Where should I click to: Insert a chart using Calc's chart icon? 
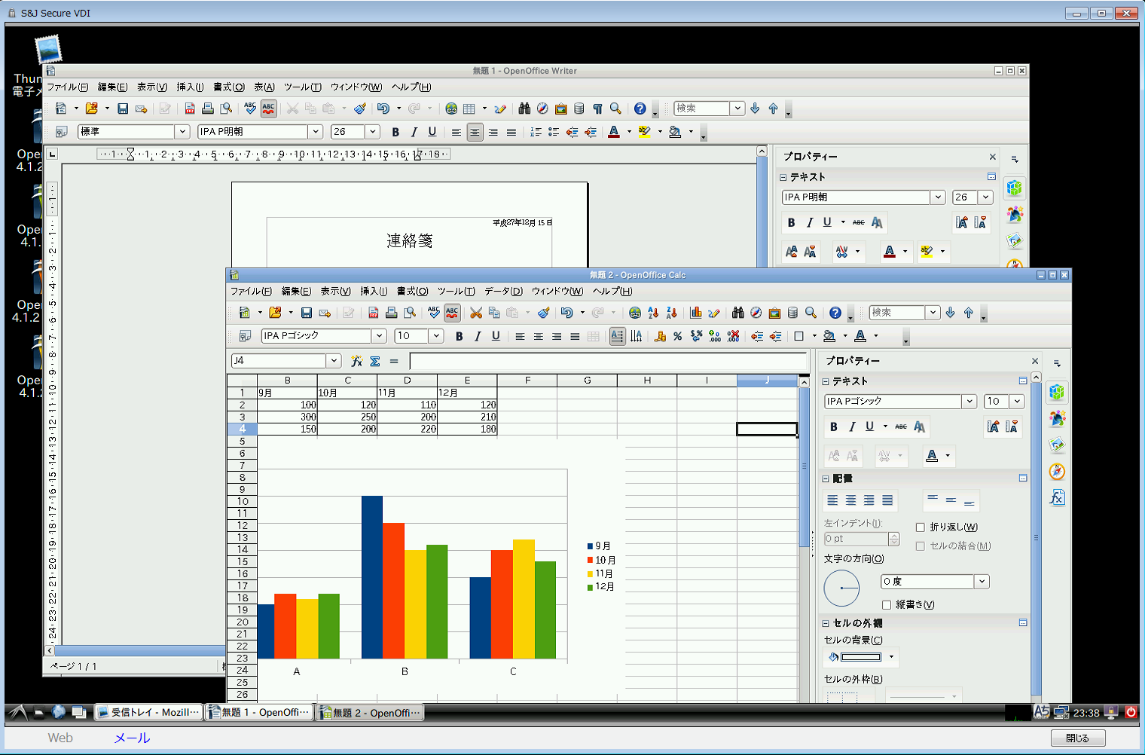tap(695, 313)
